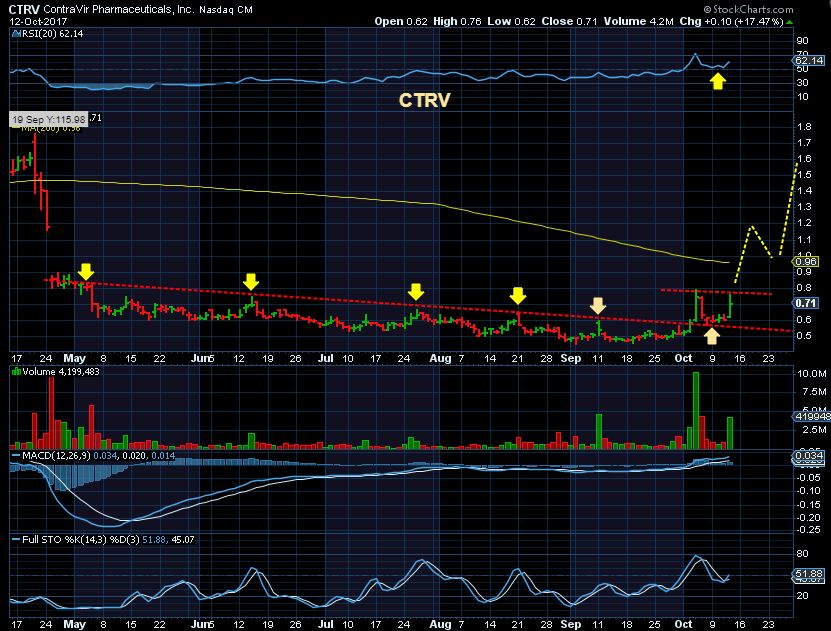
Task: Click the 0.96 moving average tag on the price axis
Action: tap(806, 261)
